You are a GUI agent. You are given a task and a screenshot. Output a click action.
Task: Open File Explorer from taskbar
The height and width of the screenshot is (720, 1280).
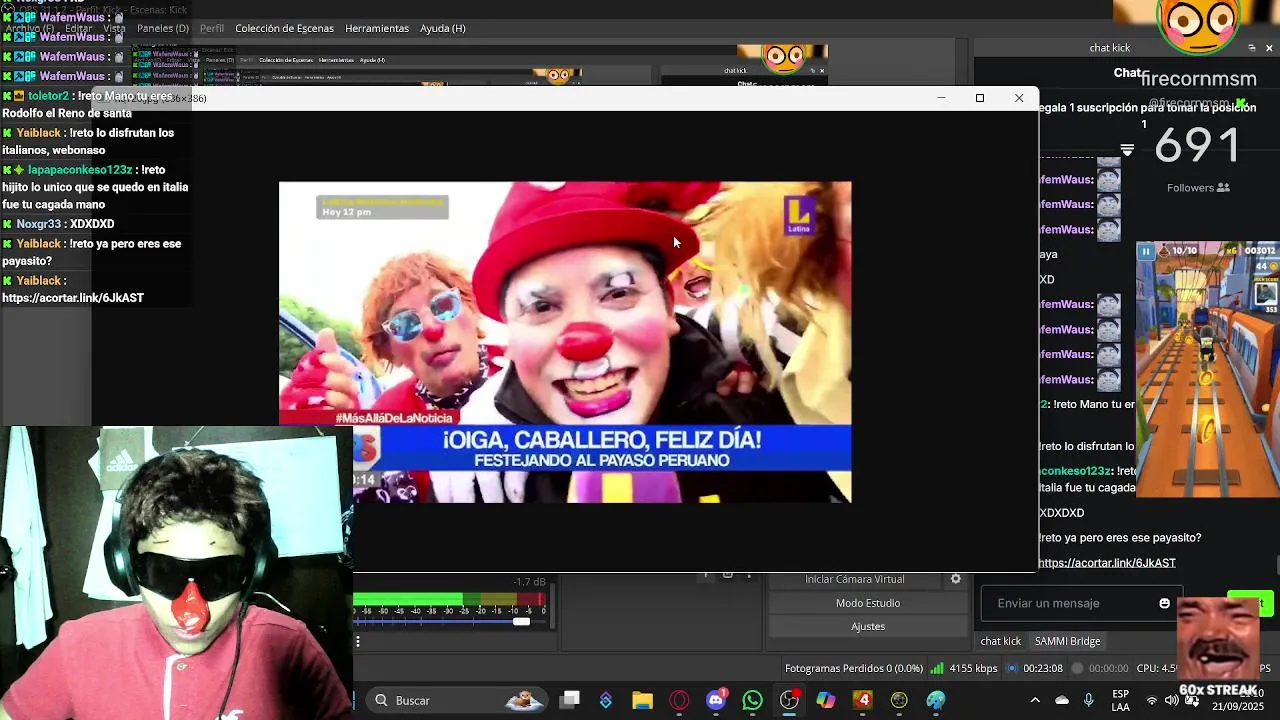[x=642, y=700]
